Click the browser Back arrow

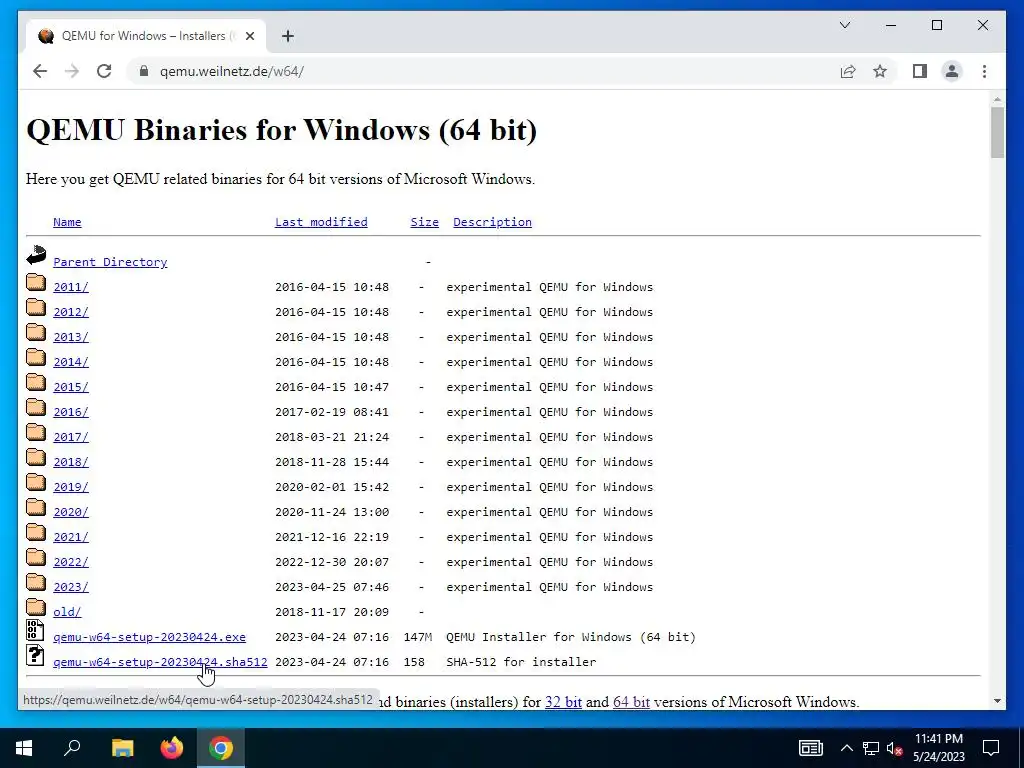point(40,71)
